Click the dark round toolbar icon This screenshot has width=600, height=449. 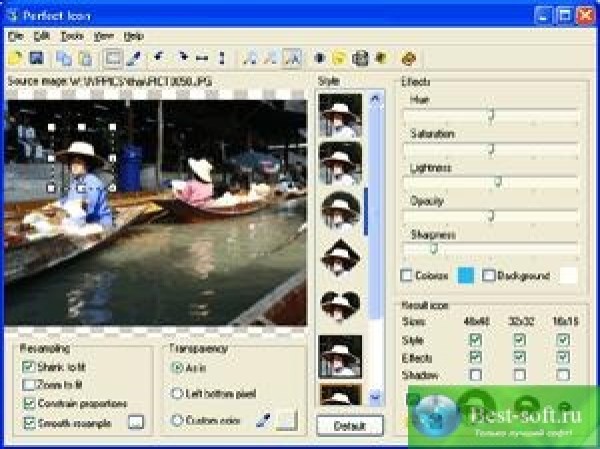point(320,58)
